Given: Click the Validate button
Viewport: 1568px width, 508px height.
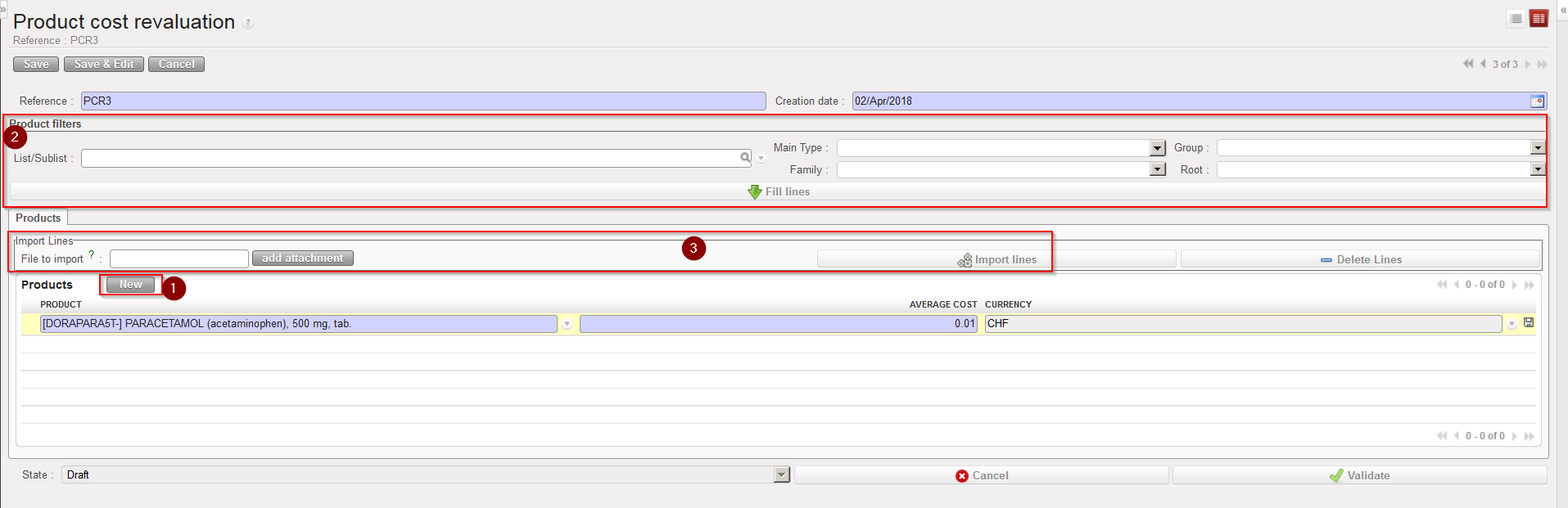Looking at the screenshot, I should coord(1359,475).
